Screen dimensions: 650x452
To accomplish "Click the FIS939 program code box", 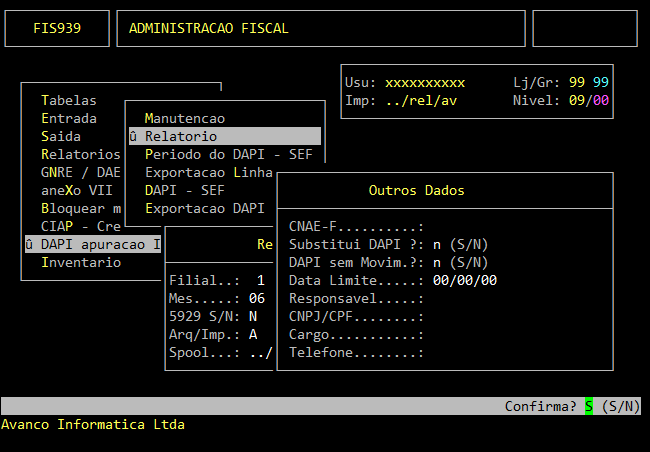I will [x=57, y=28].
